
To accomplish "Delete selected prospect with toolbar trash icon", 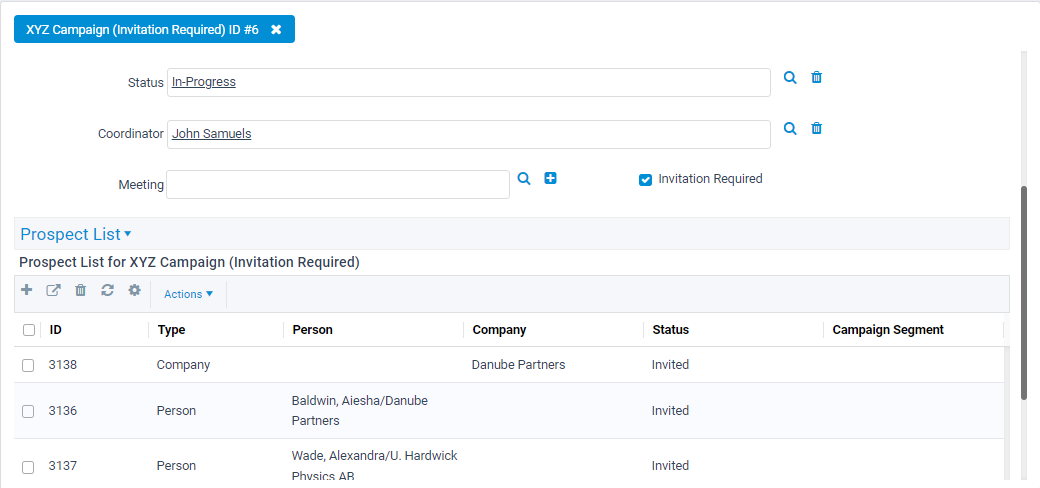I will (80, 290).
